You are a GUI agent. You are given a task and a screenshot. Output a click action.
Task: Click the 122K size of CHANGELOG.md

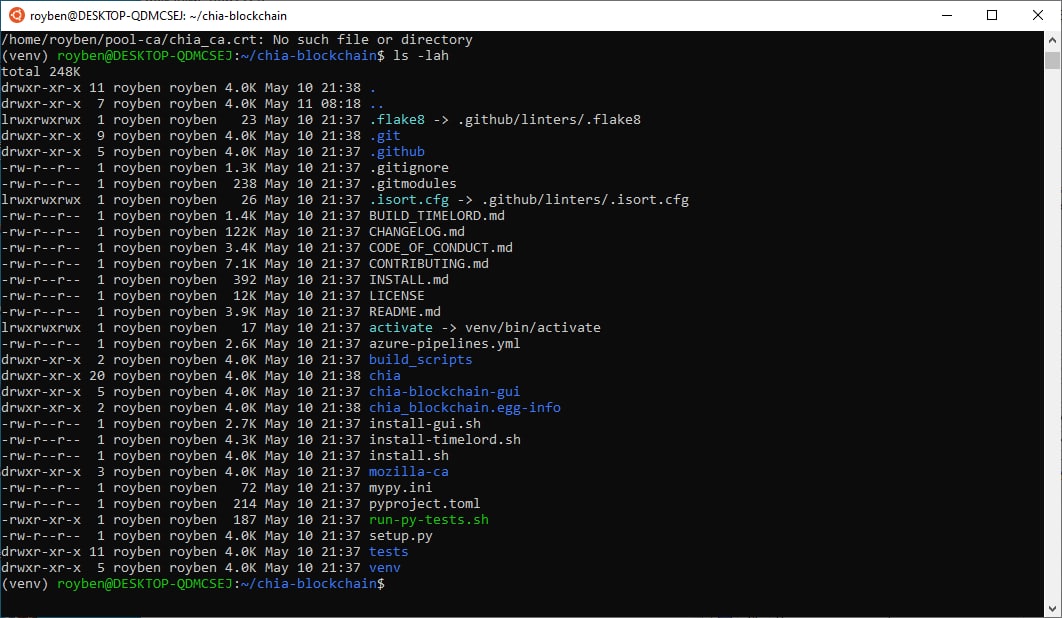click(240, 232)
